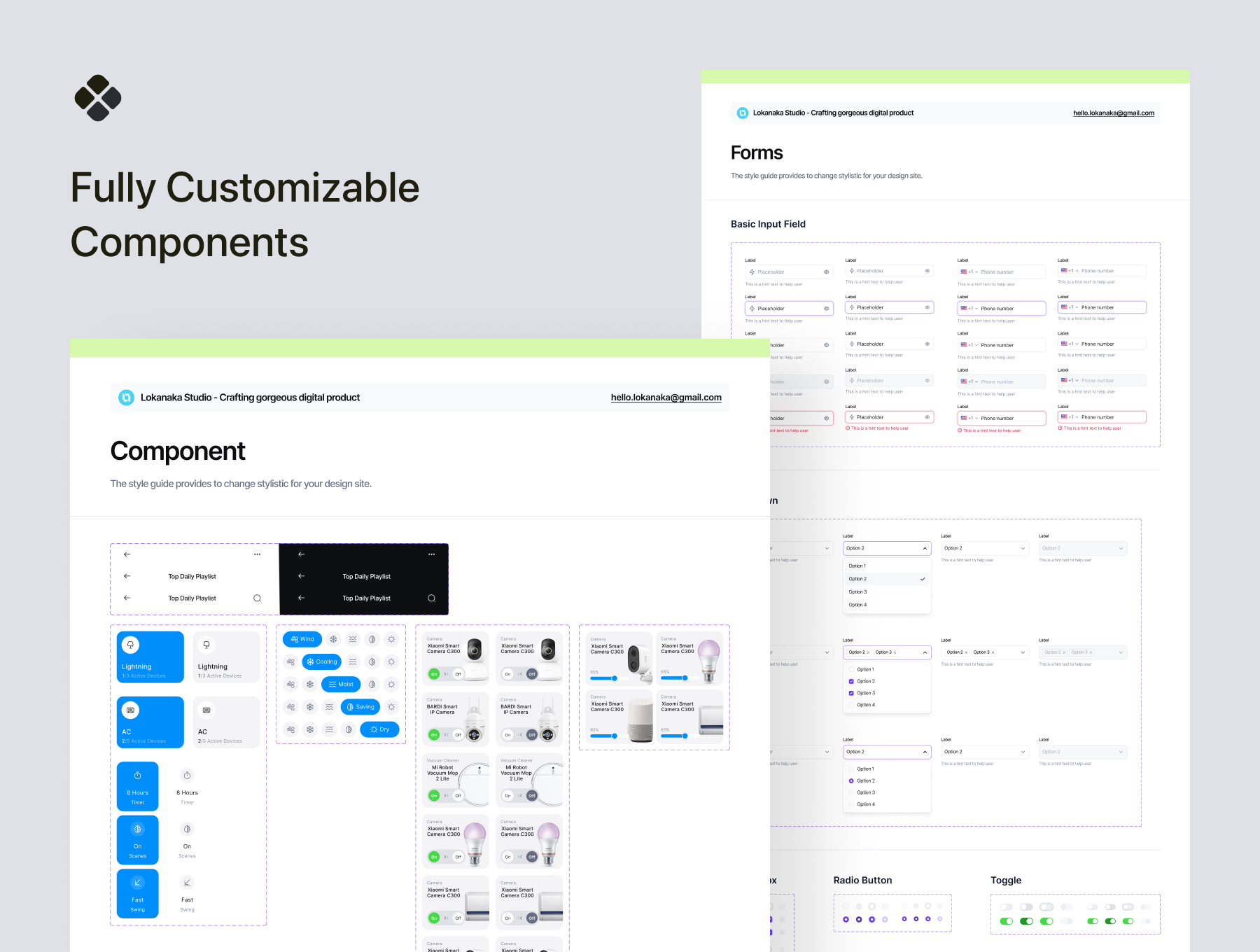Activate the Moist mode button

(341, 684)
